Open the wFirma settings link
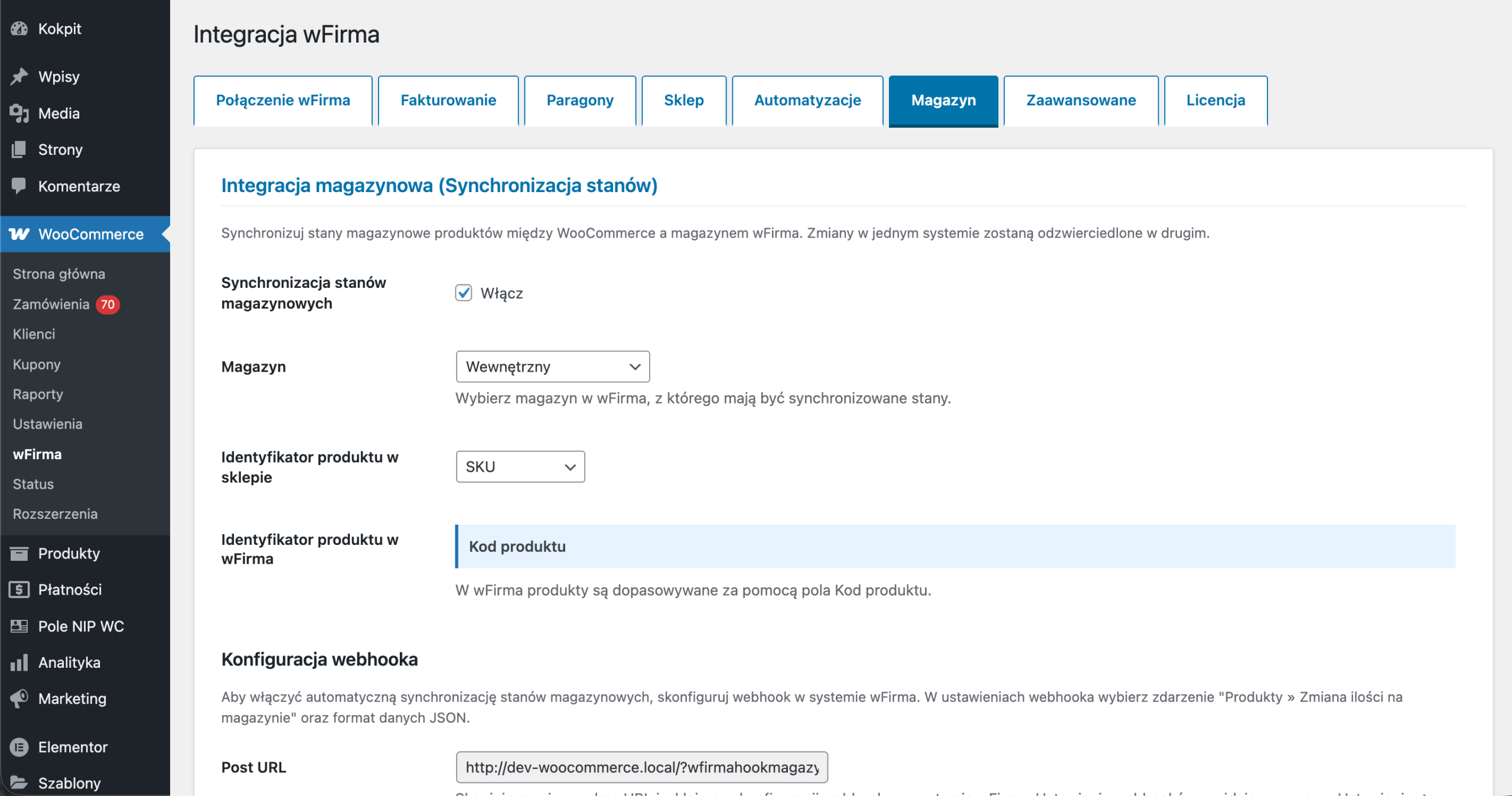Viewport: 1512px width, 796px height. pyautogui.click(x=37, y=454)
